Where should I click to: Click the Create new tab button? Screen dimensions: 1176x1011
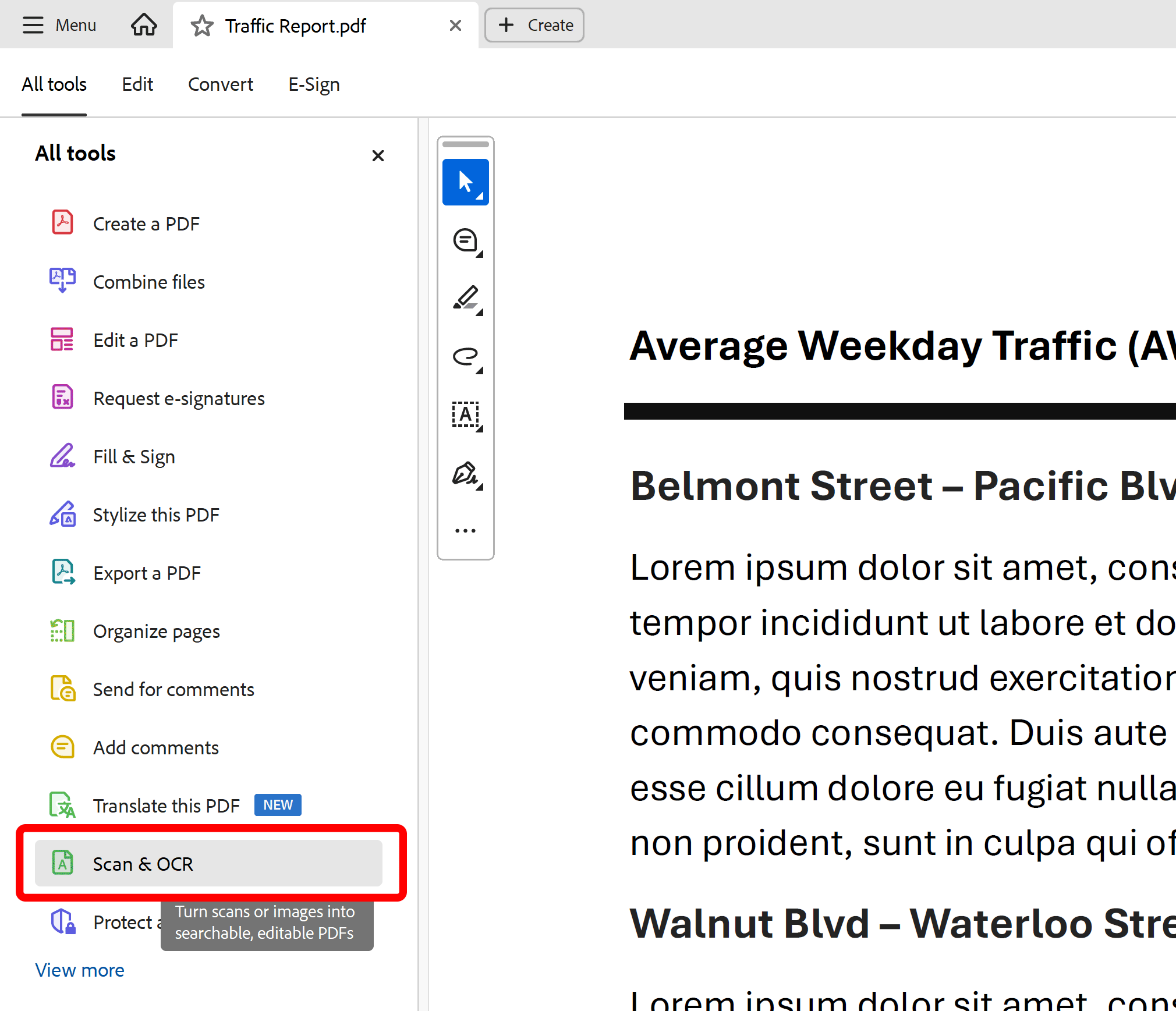pos(534,25)
